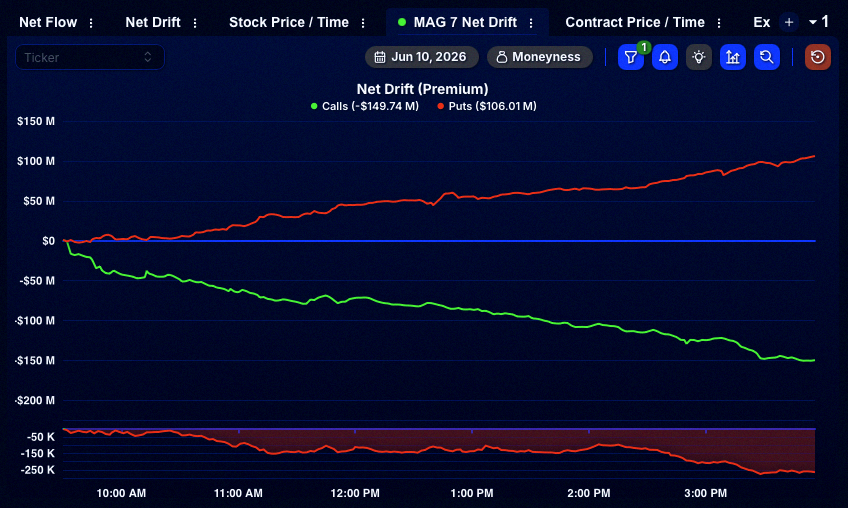848x508 pixels.
Task: Click the $0 axis label
Action: click(49, 241)
